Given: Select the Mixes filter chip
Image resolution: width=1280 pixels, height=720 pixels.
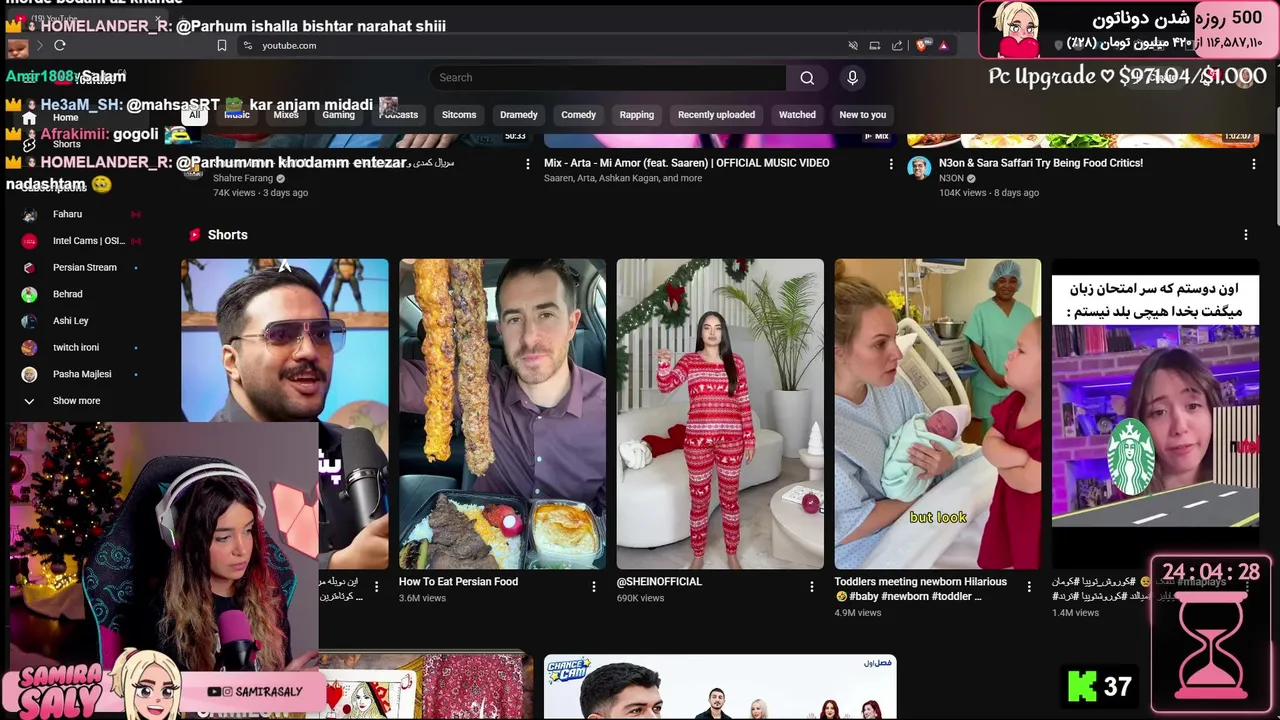Looking at the screenshot, I should pyautogui.click(x=286, y=115).
